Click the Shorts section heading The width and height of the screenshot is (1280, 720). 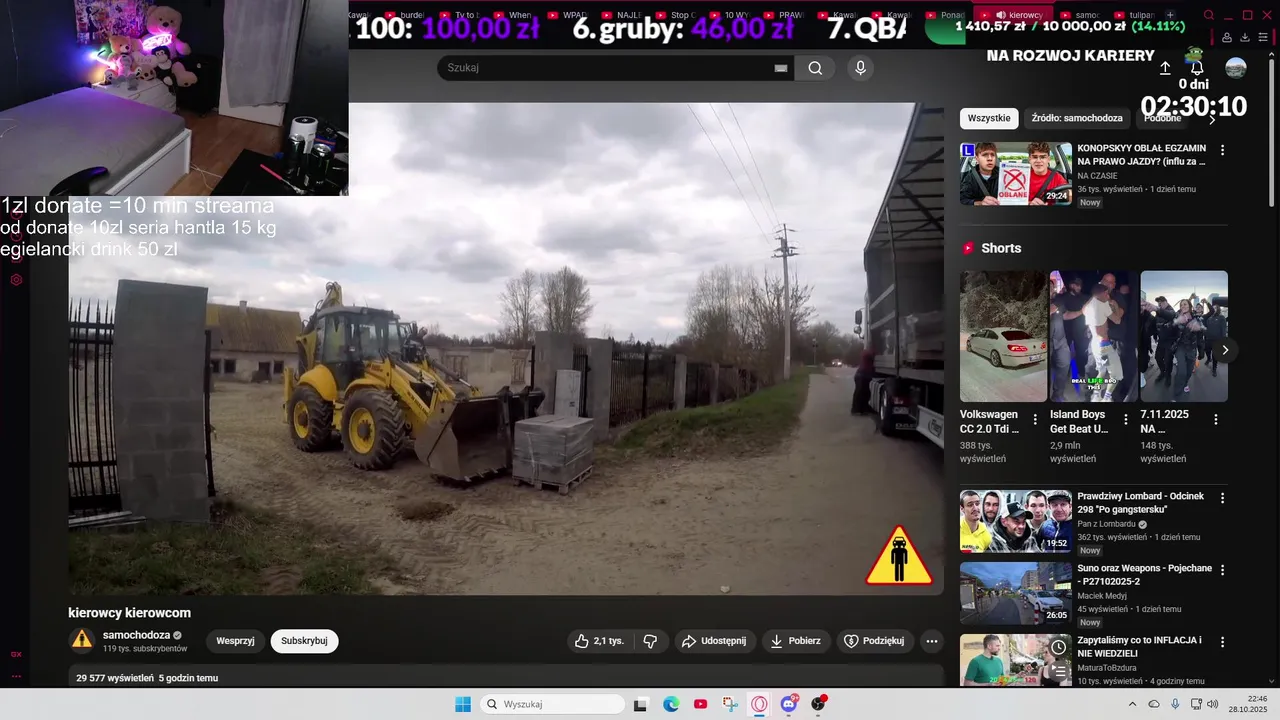pos(1001,248)
